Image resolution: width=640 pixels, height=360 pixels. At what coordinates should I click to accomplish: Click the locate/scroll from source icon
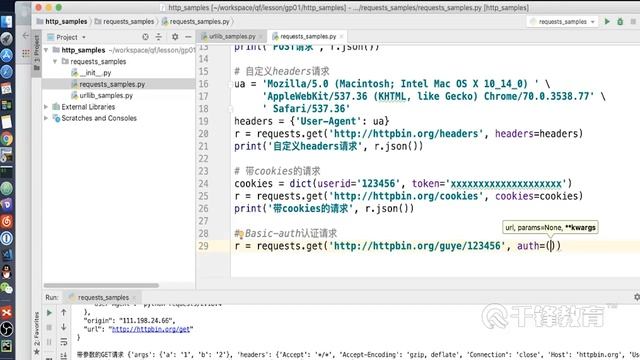point(145,37)
